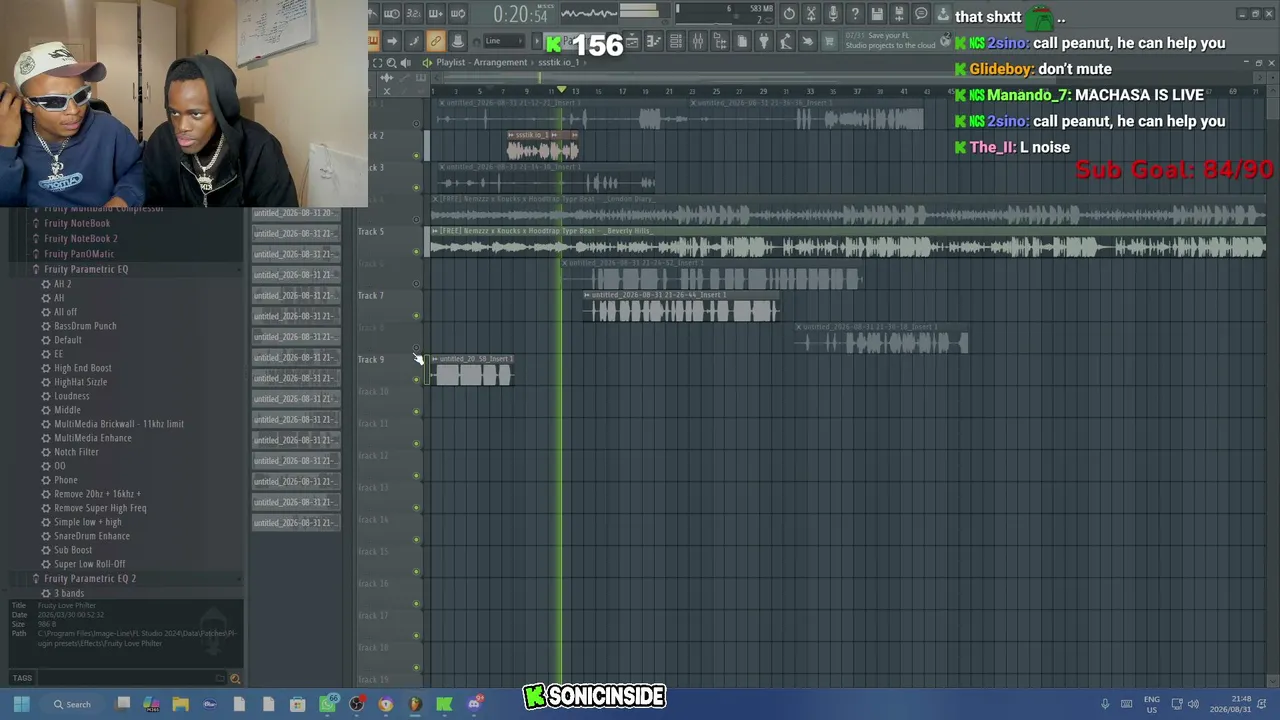Select the 'Playlist - Arrangement' breadcrumb

481,63
